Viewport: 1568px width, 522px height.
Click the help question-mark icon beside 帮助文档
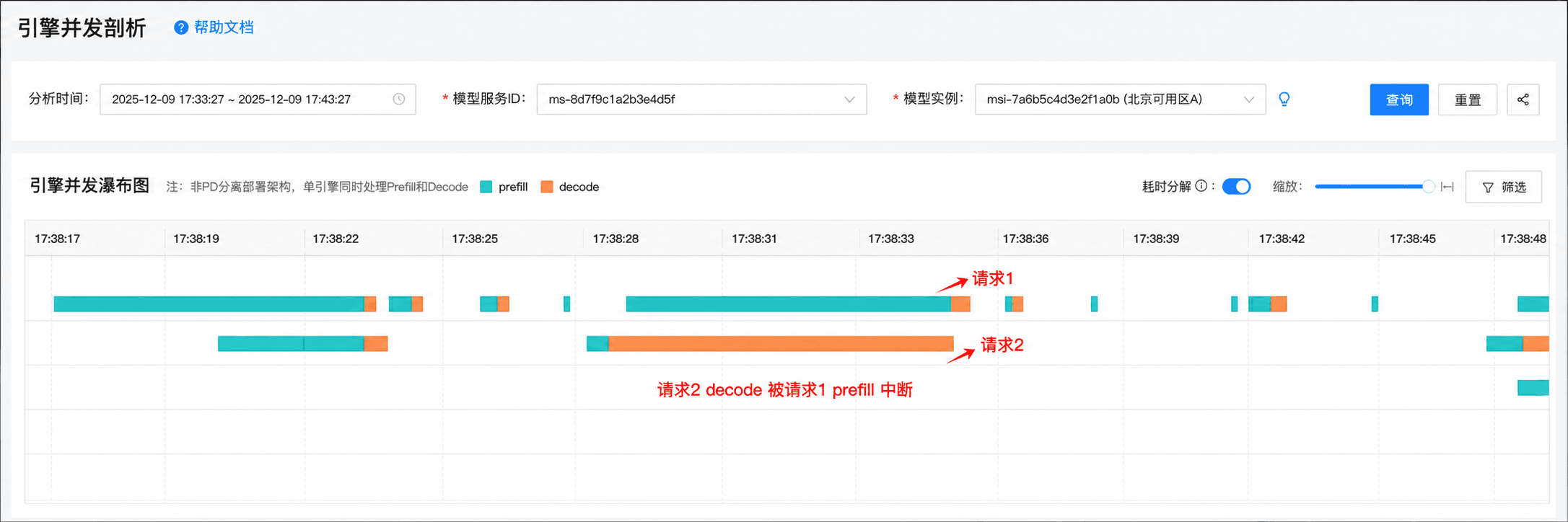tap(181, 27)
